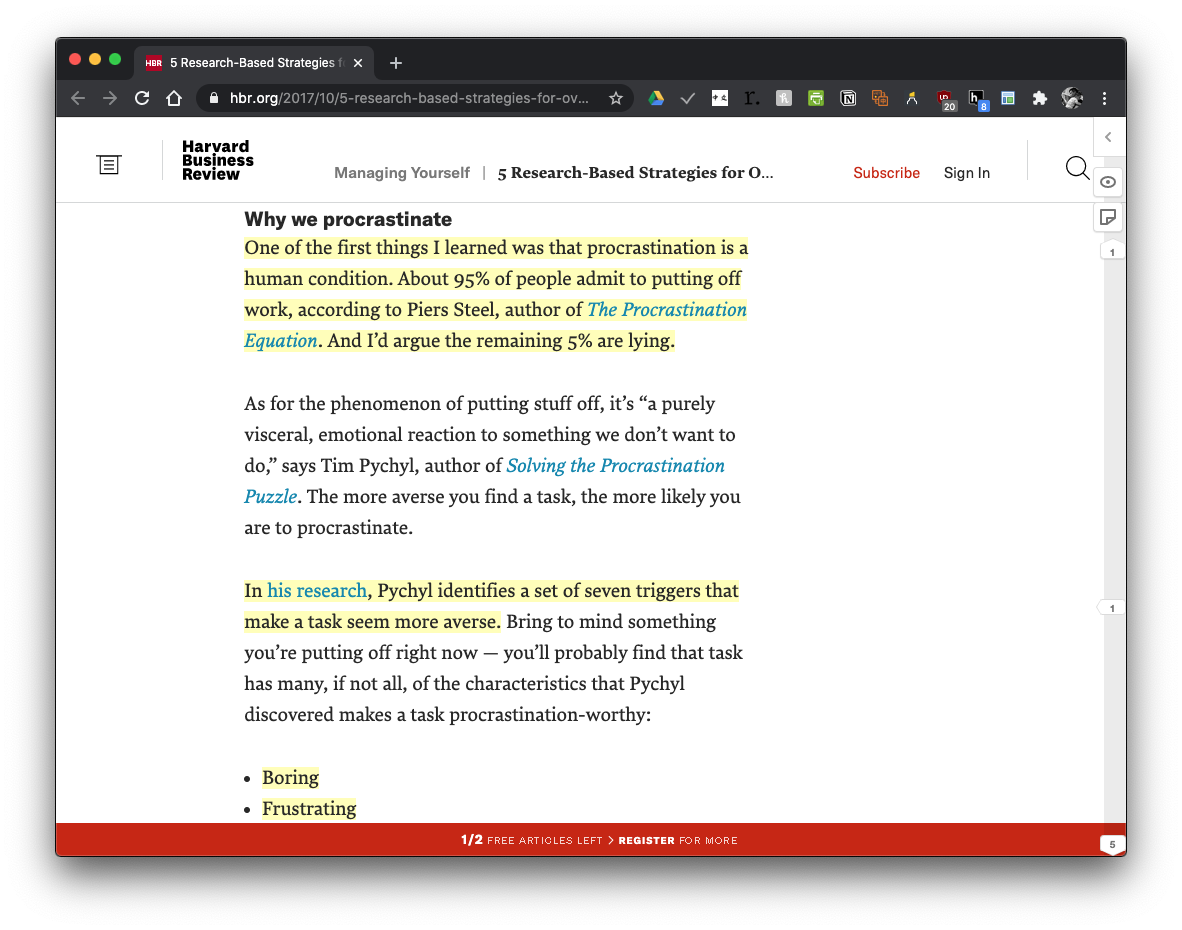Open the 'Managing Yourself' section link

pos(402,173)
